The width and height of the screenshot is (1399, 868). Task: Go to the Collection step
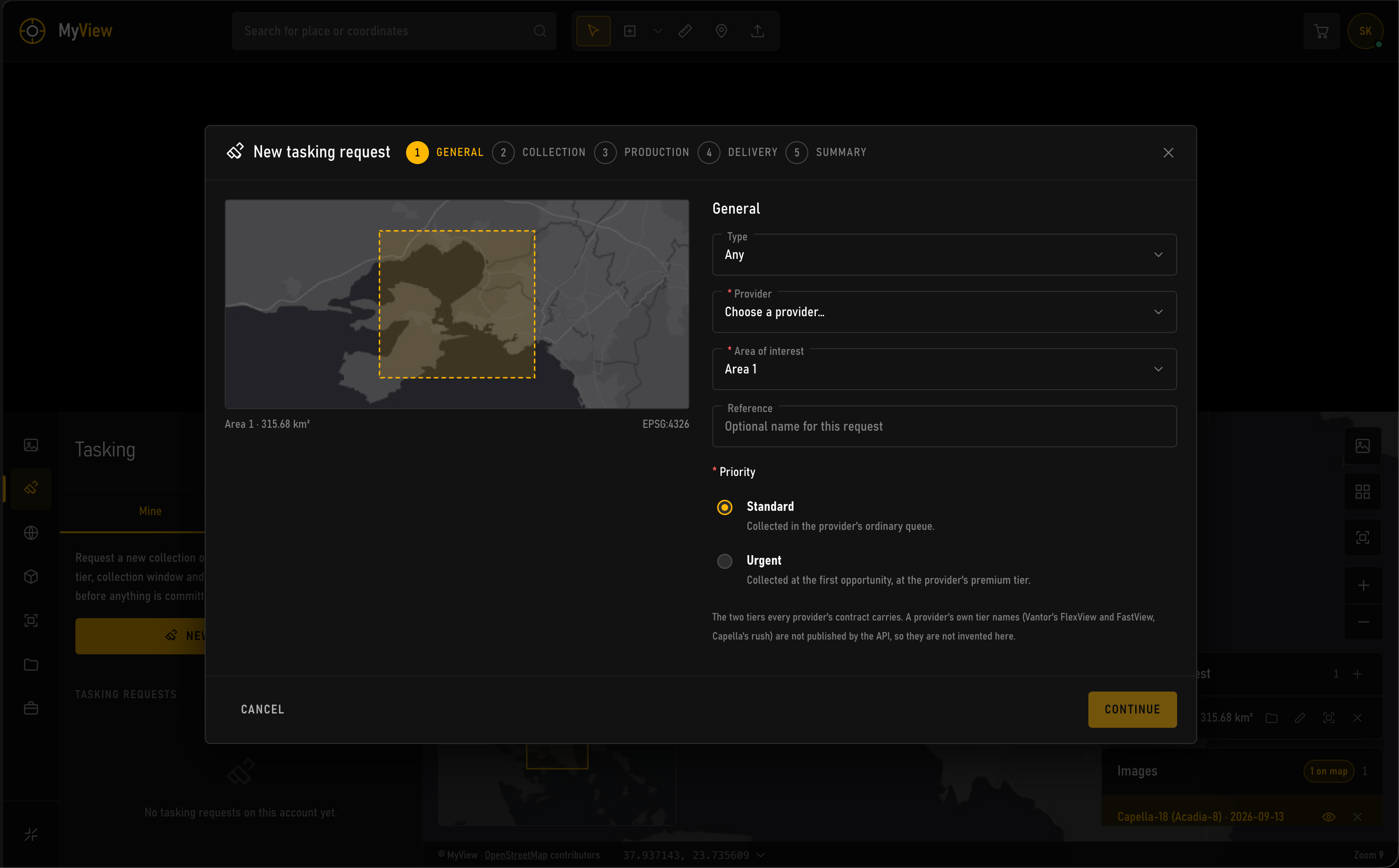pos(539,153)
